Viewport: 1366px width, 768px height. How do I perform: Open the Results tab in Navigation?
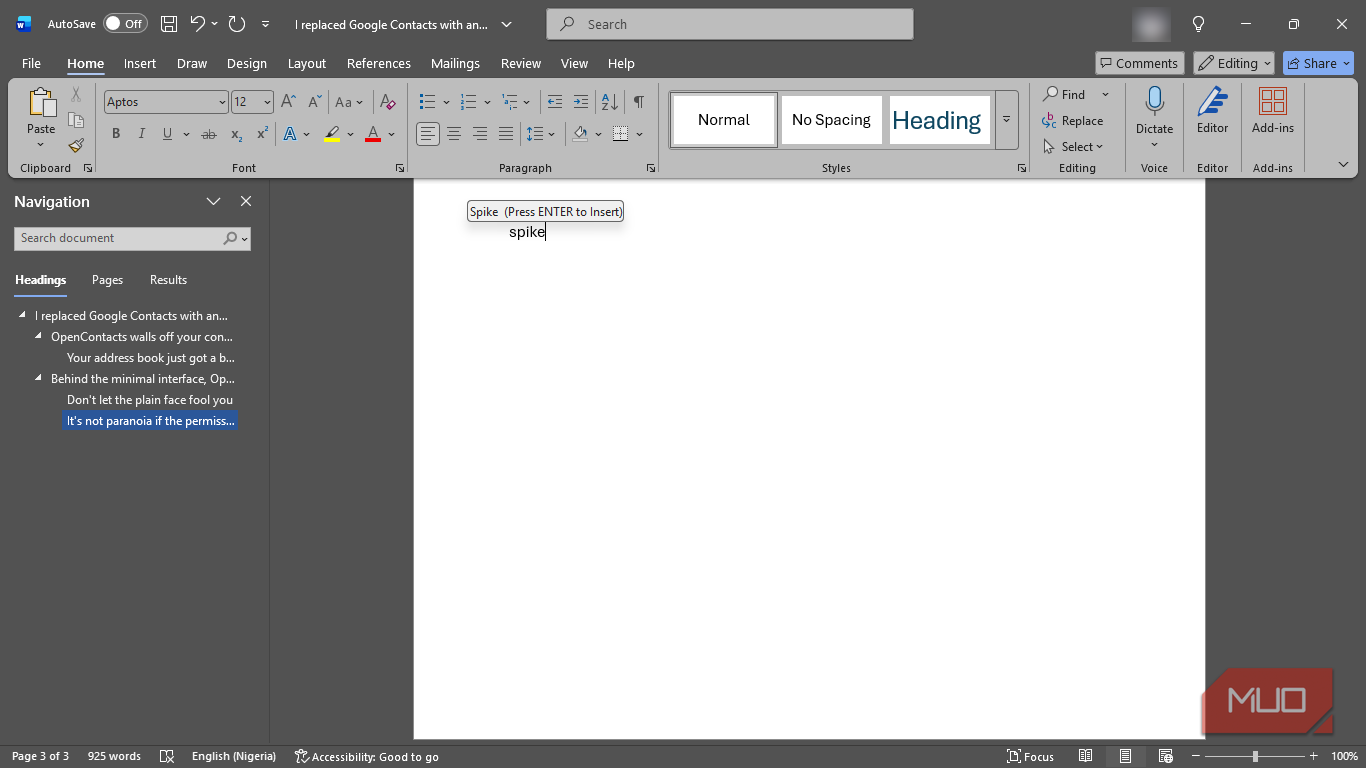pos(168,280)
